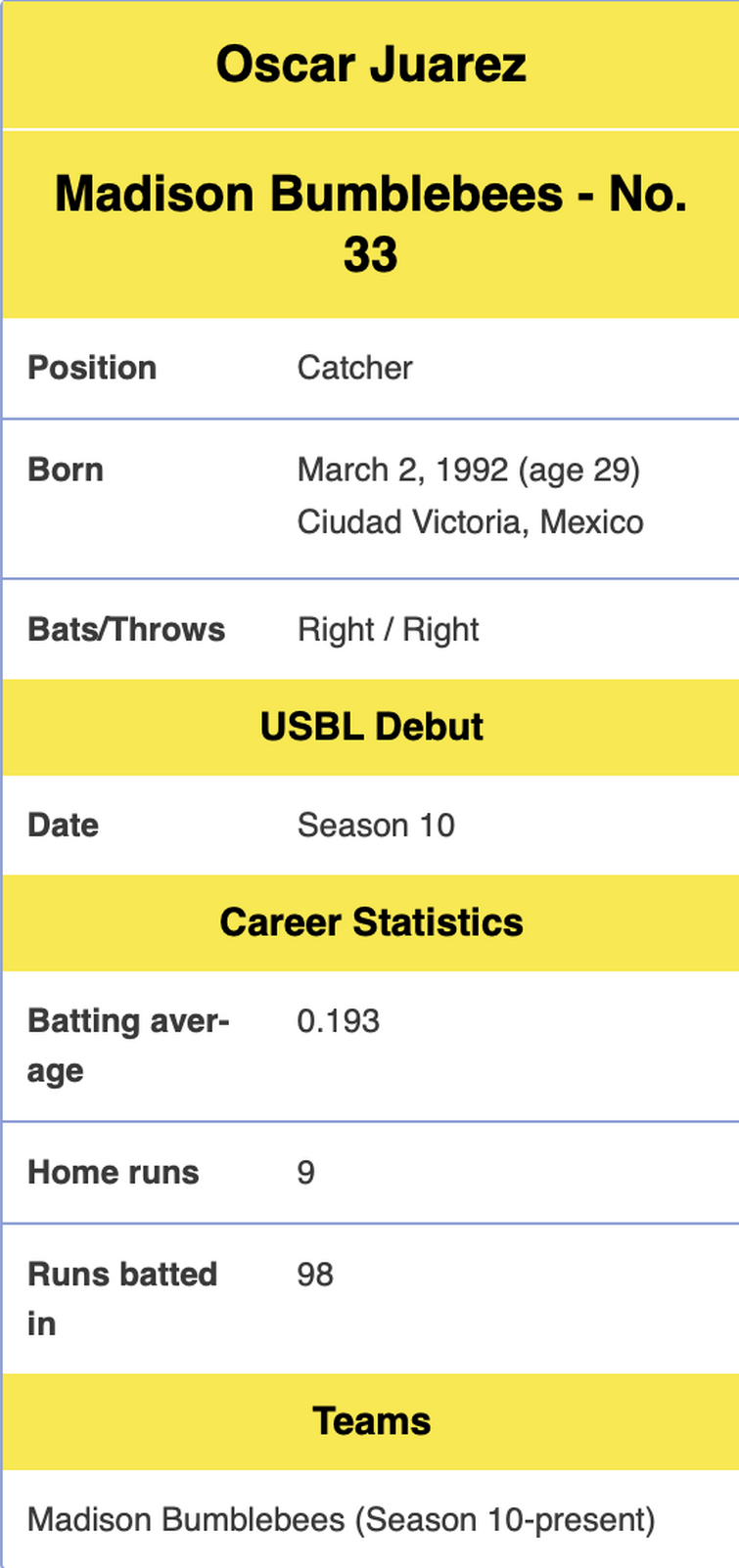Select the Right / Right value

388,629
